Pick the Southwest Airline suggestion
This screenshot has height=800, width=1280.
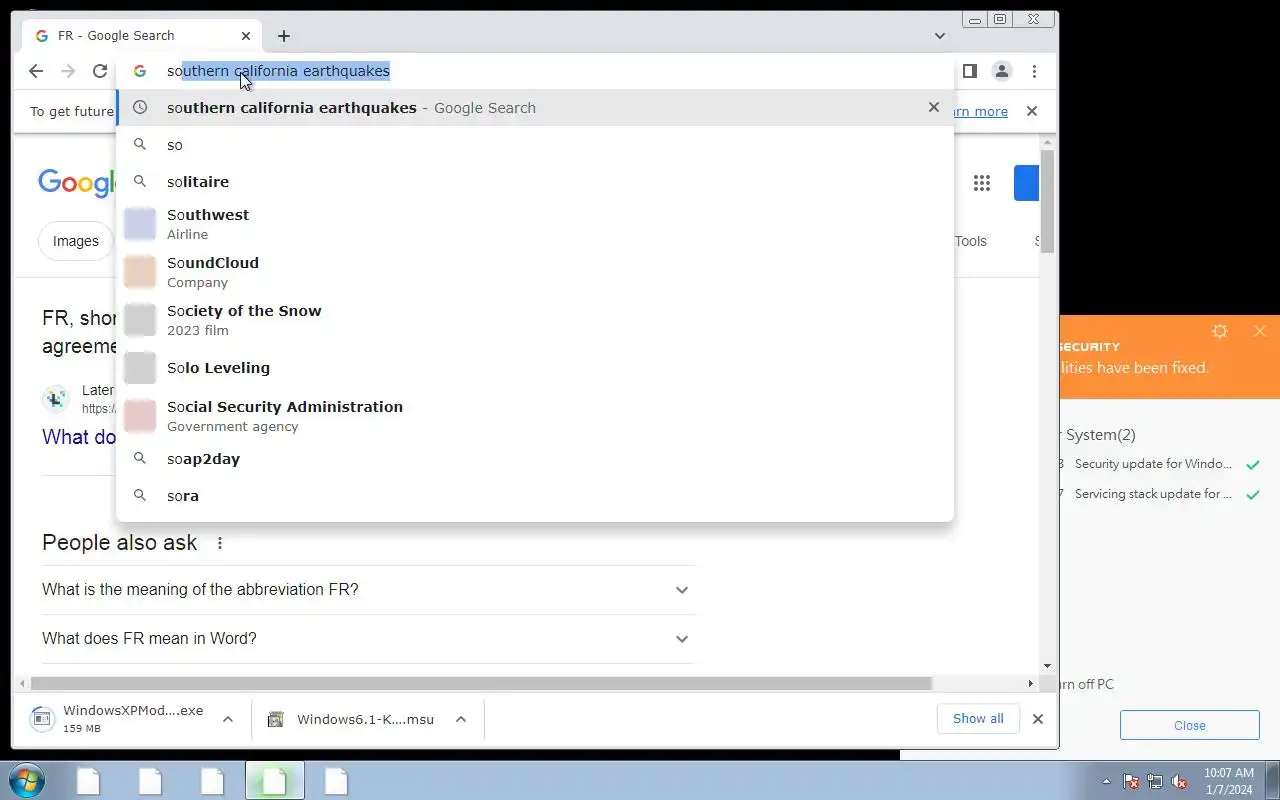[535, 224]
